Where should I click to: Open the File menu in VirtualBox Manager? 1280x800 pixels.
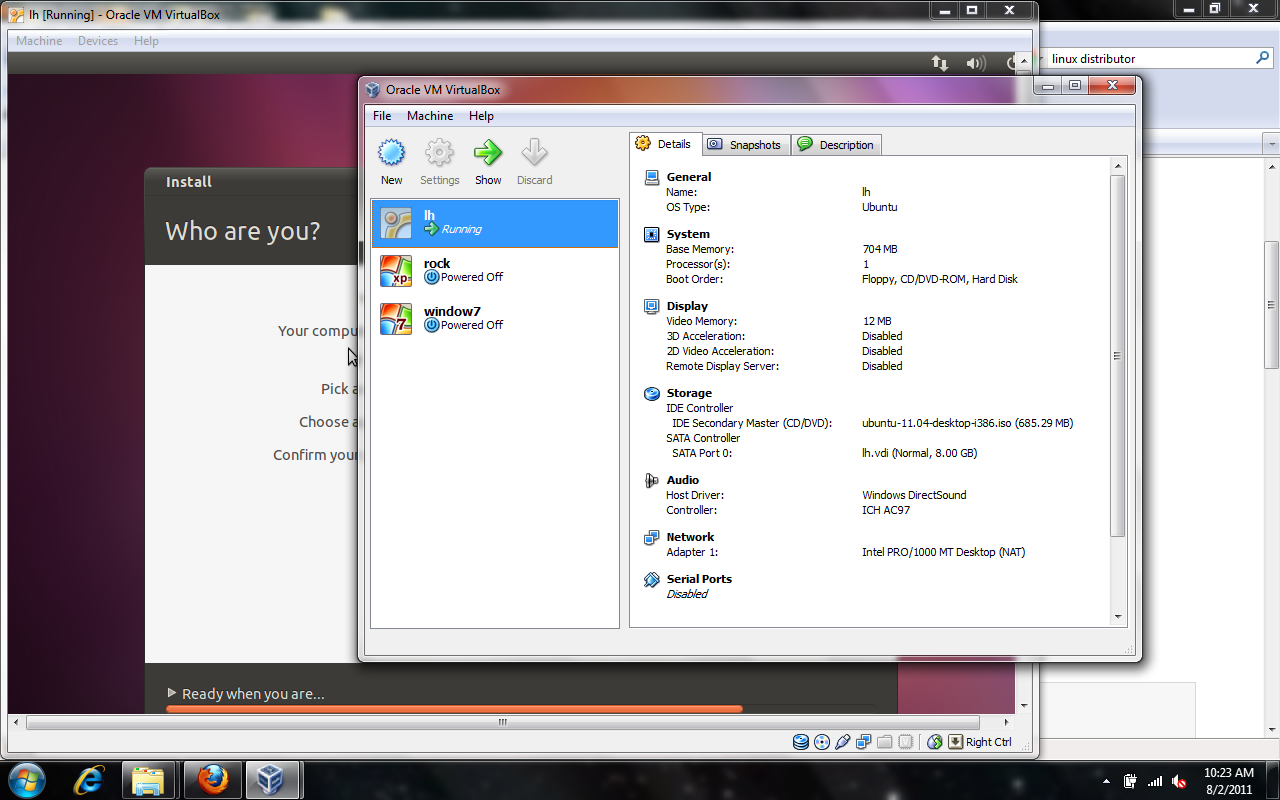coord(382,116)
